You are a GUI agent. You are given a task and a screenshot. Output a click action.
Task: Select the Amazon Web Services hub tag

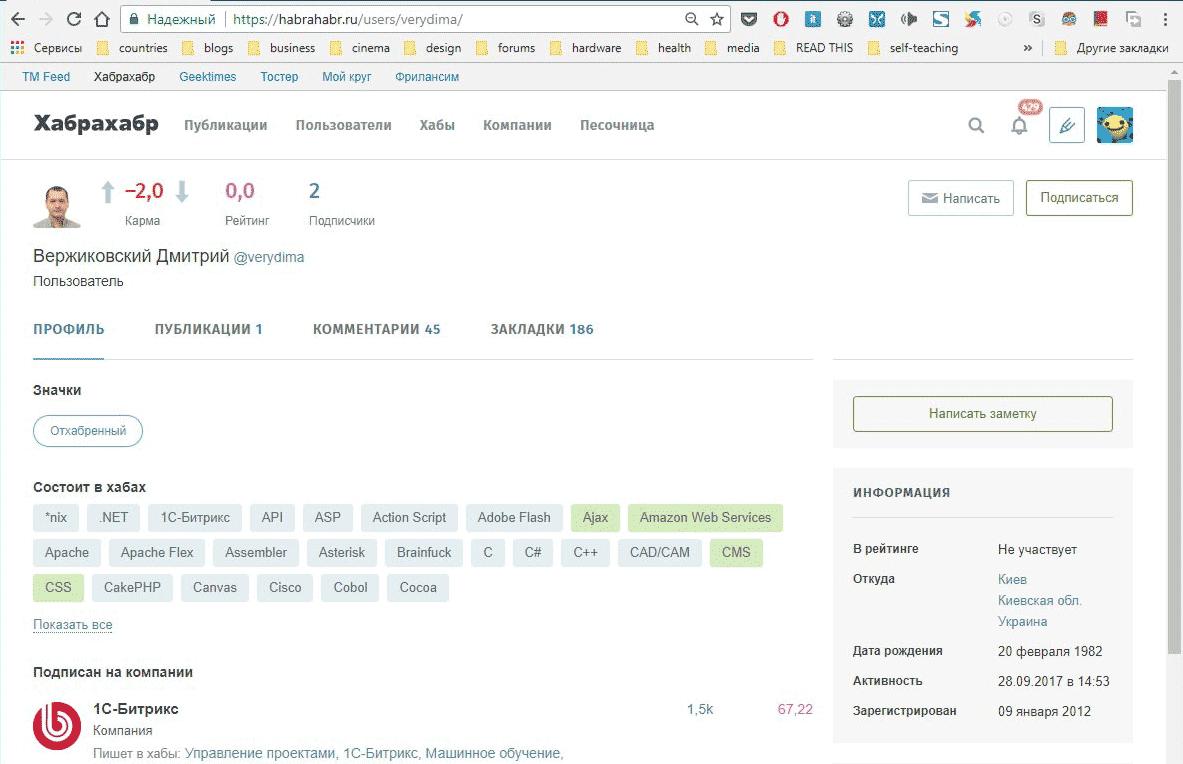tap(705, 517)
